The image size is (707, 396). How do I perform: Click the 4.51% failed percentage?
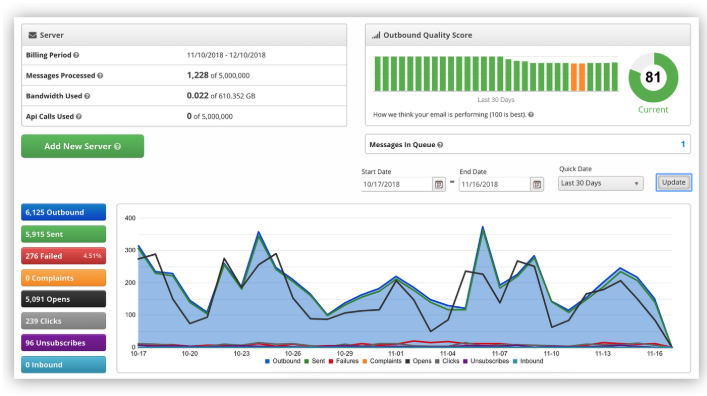click(x=92, y=256)
